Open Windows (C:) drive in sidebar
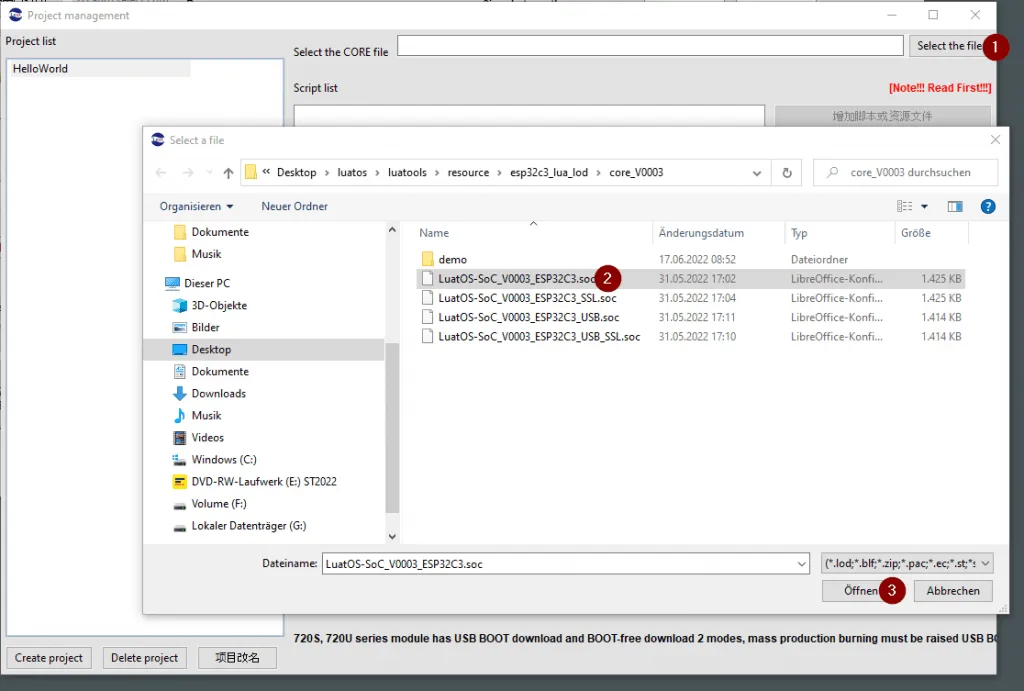Viewport: 1024px width, 691px height. (x=223, y=459)
